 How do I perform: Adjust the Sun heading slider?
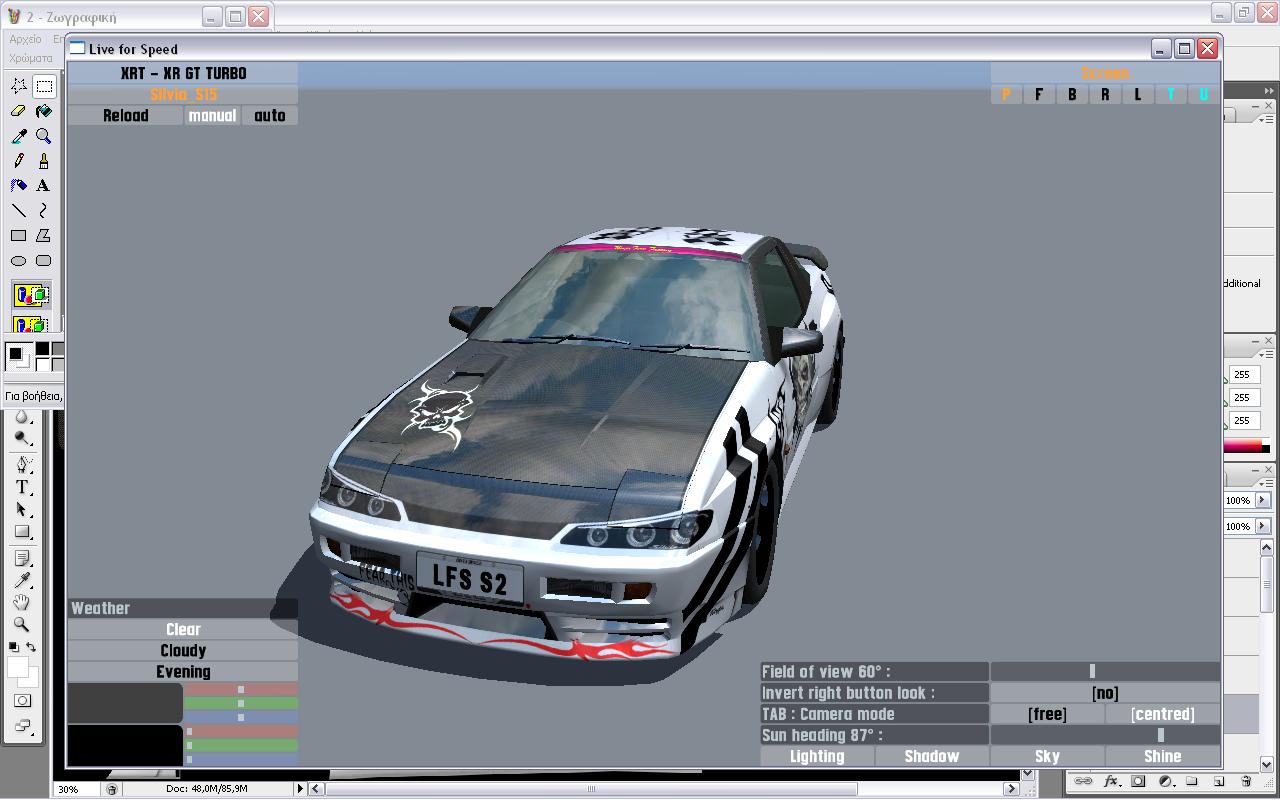[1105, 735]
